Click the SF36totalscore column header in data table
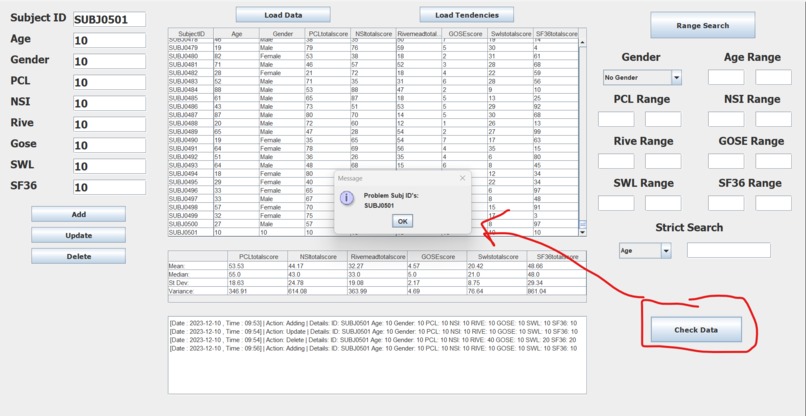Viewport: 806px width, 416px height. [x=556, y=34]
